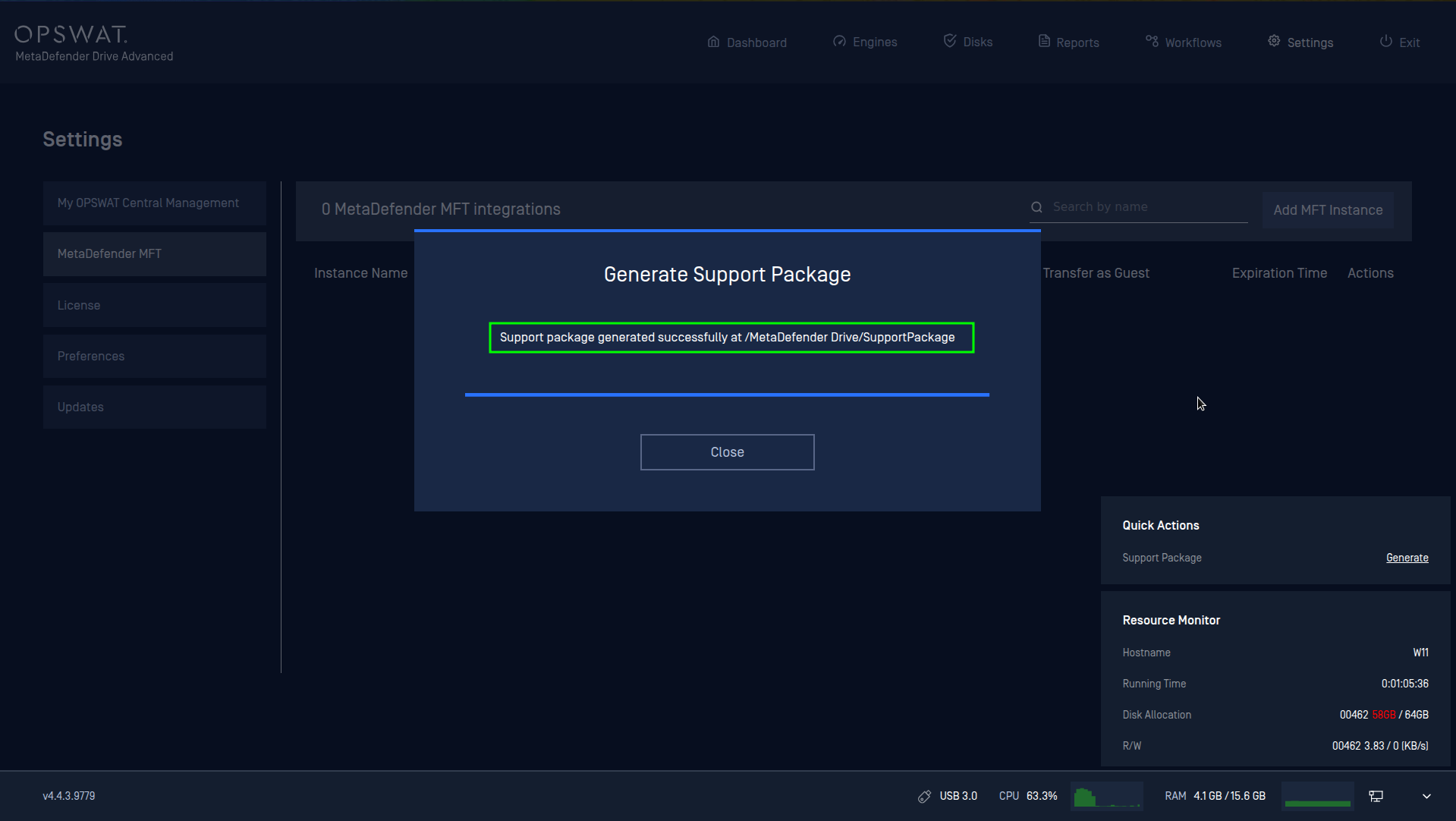Switch to the Updates settings tab
The image size is (1456, 821).
click(155, 407)
